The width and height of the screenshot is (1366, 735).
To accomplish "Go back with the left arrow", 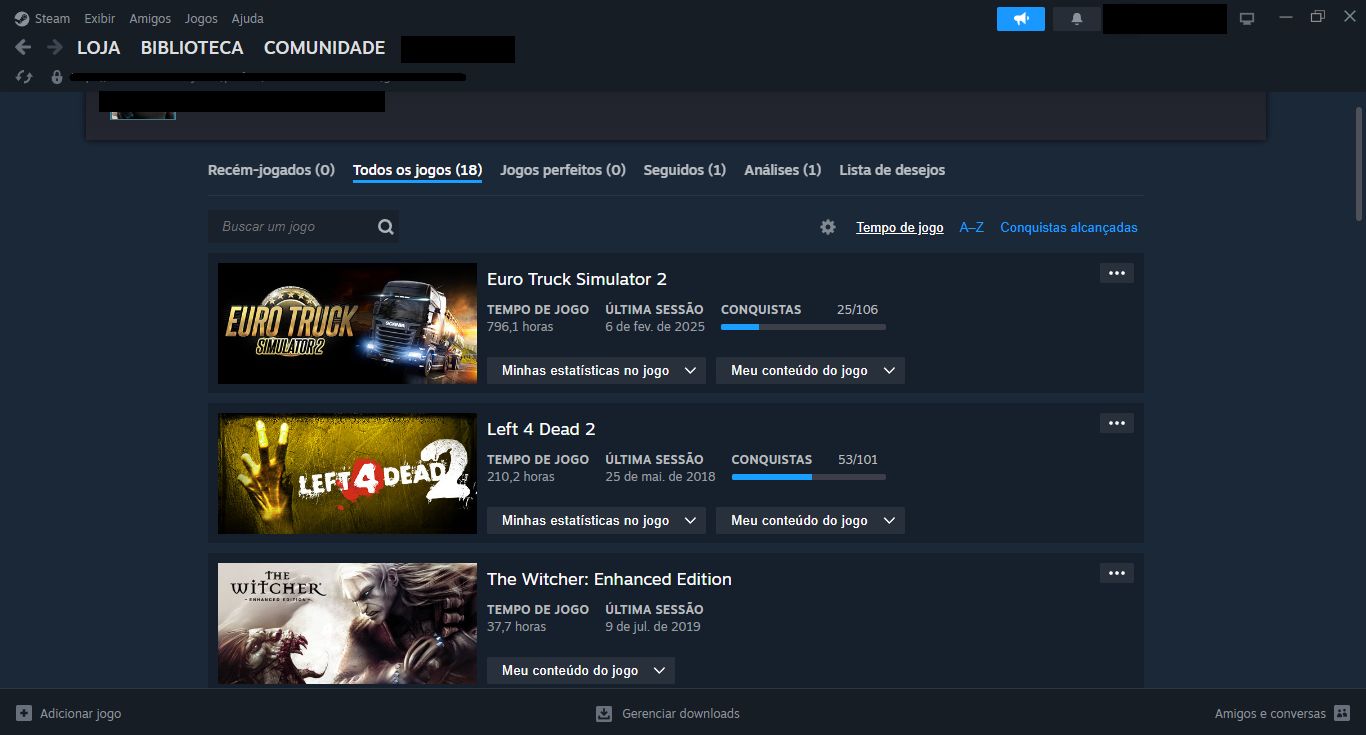I will pyautogui.click(x=23, y=47).
